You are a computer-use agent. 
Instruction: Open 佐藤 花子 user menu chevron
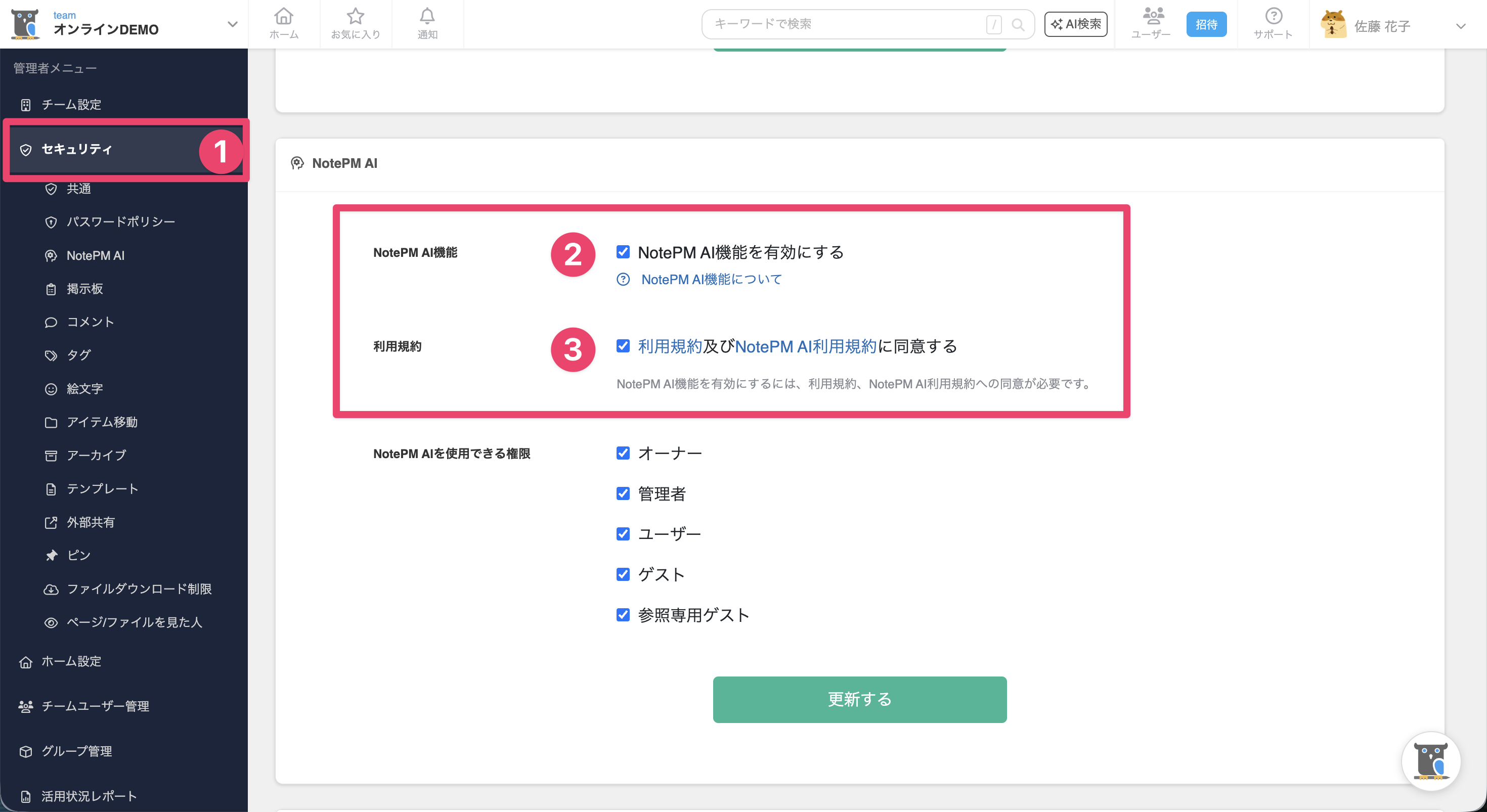[1460, 26]
